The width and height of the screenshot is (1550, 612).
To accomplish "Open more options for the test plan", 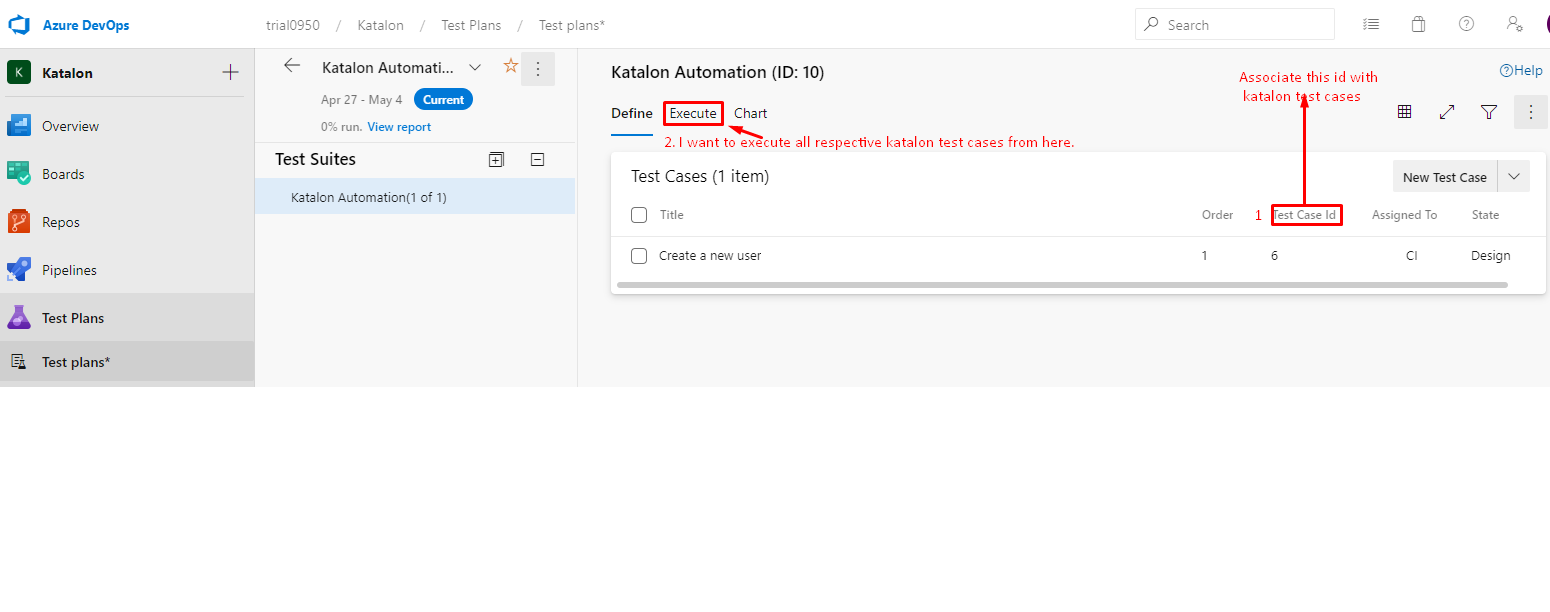I will tap(538, 68).
